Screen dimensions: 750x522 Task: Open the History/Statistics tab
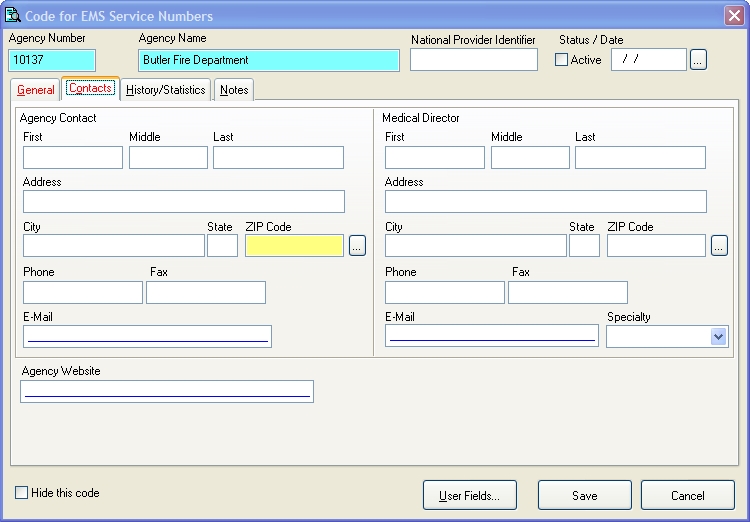tap(165, 90)
